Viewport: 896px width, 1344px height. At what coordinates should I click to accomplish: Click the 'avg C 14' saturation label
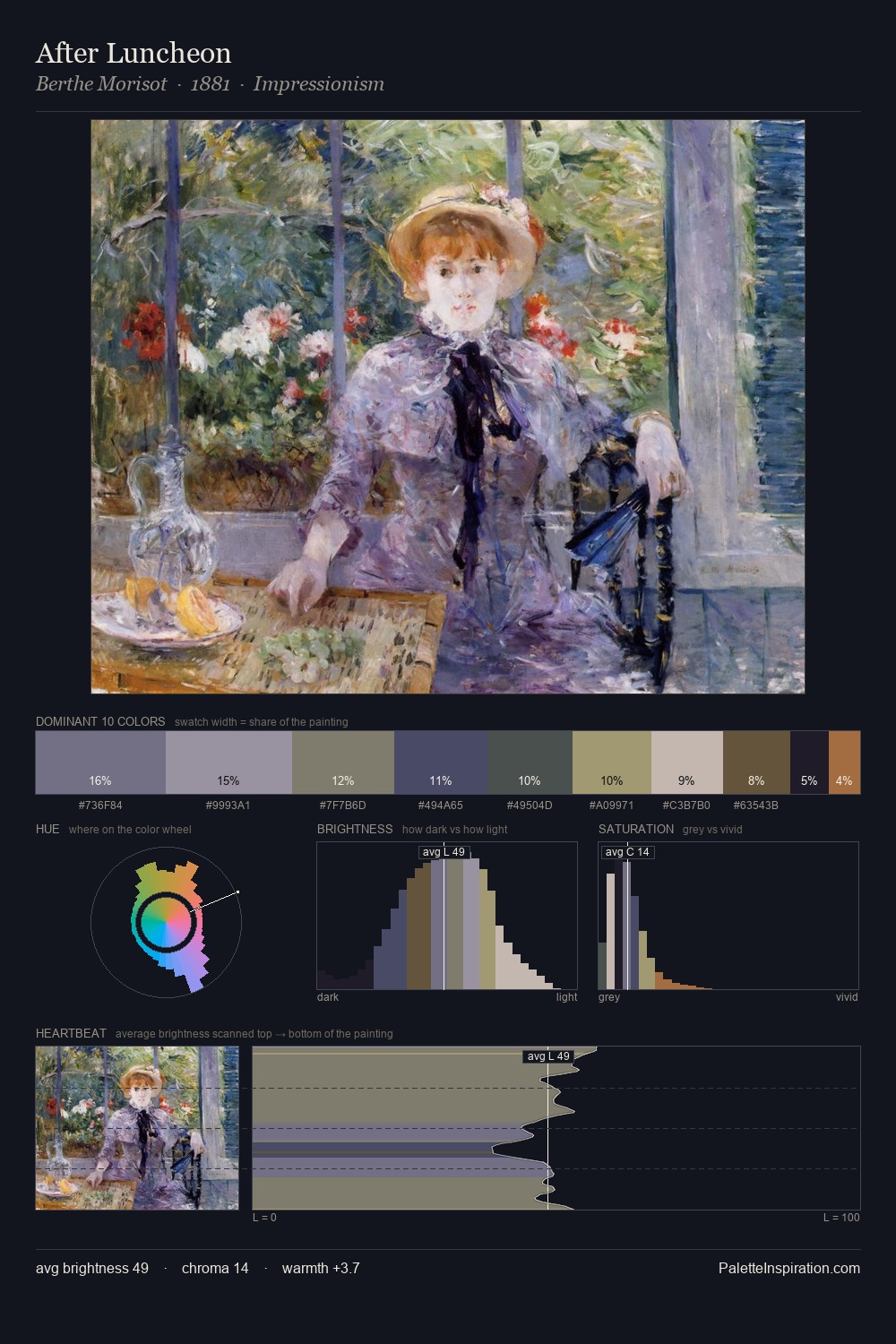627,852
